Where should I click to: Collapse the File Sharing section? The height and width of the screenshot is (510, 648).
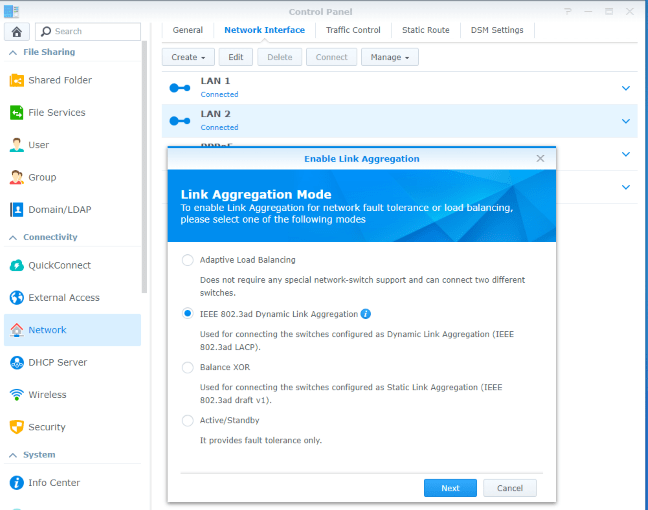point(12,52)
